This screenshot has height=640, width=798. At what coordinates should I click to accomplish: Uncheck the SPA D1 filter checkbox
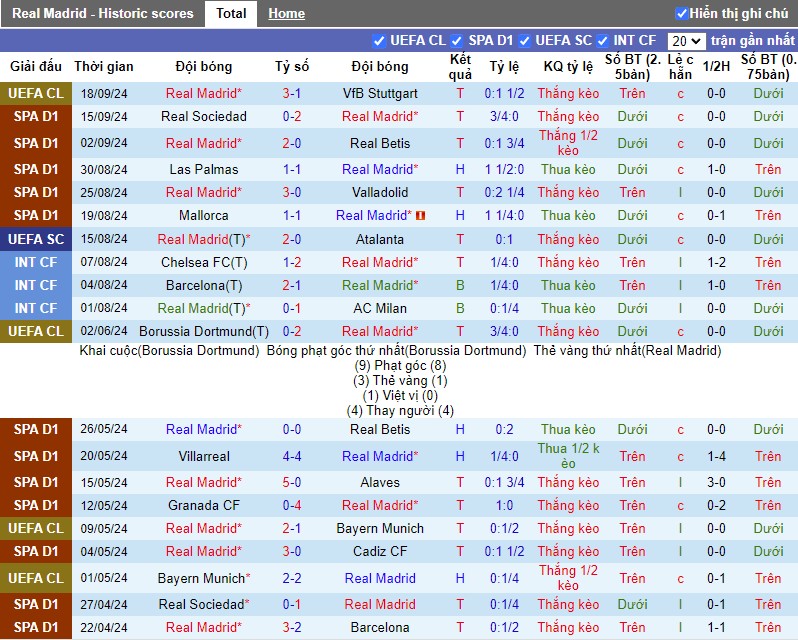pyautogui.click(x=457, y=41)
